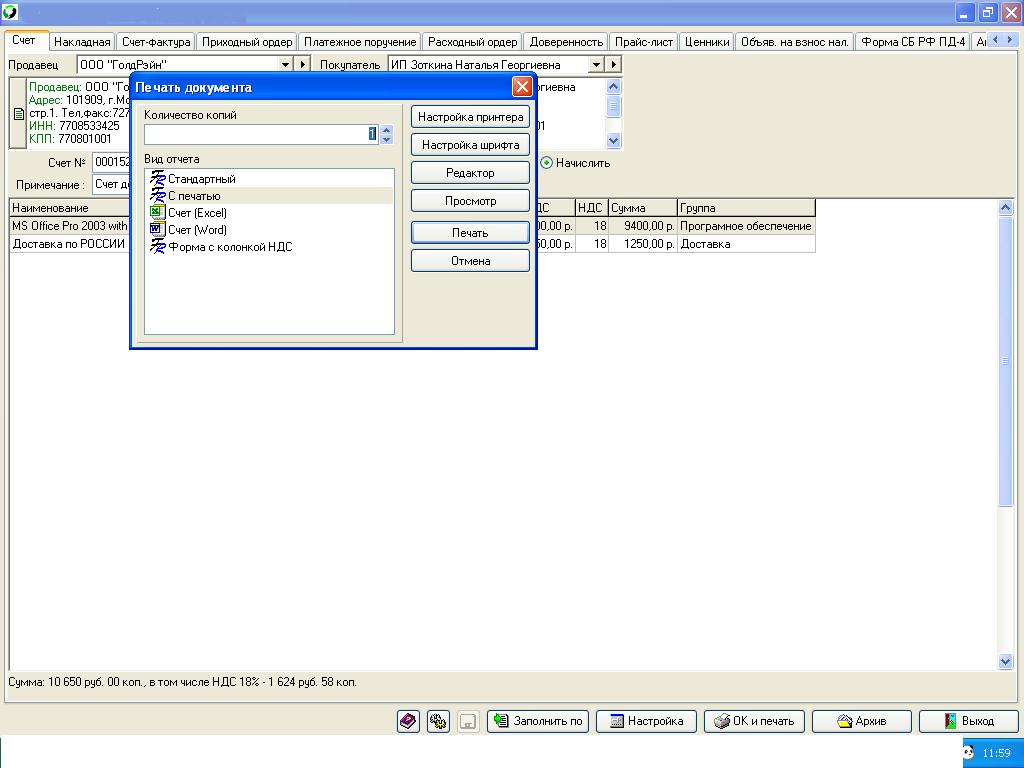1024x768 pixels.
Task: Click the Примечание input field
Action: [x=112, y=184]
